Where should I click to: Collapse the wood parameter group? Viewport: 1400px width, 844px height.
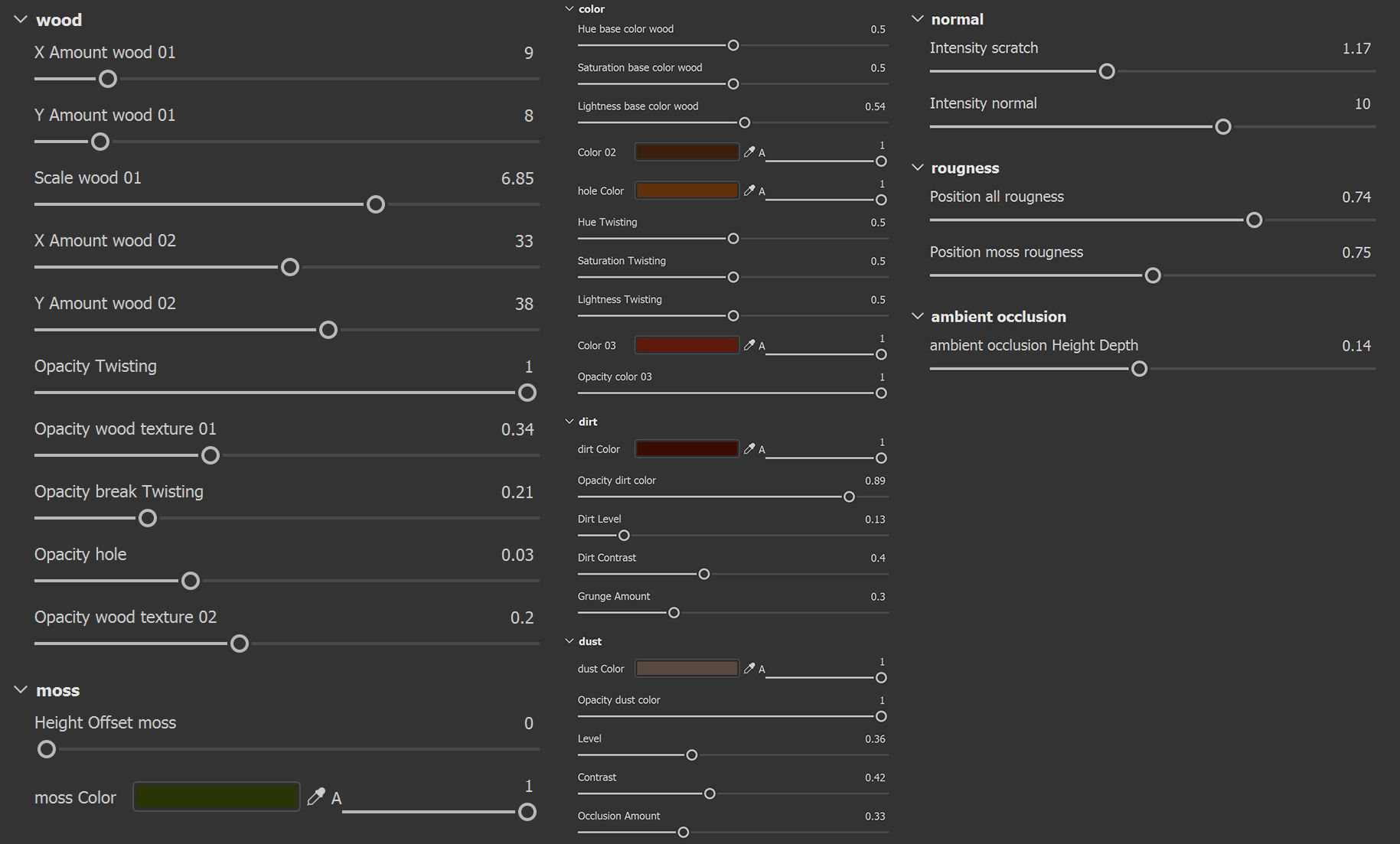(x=21, y=20)
